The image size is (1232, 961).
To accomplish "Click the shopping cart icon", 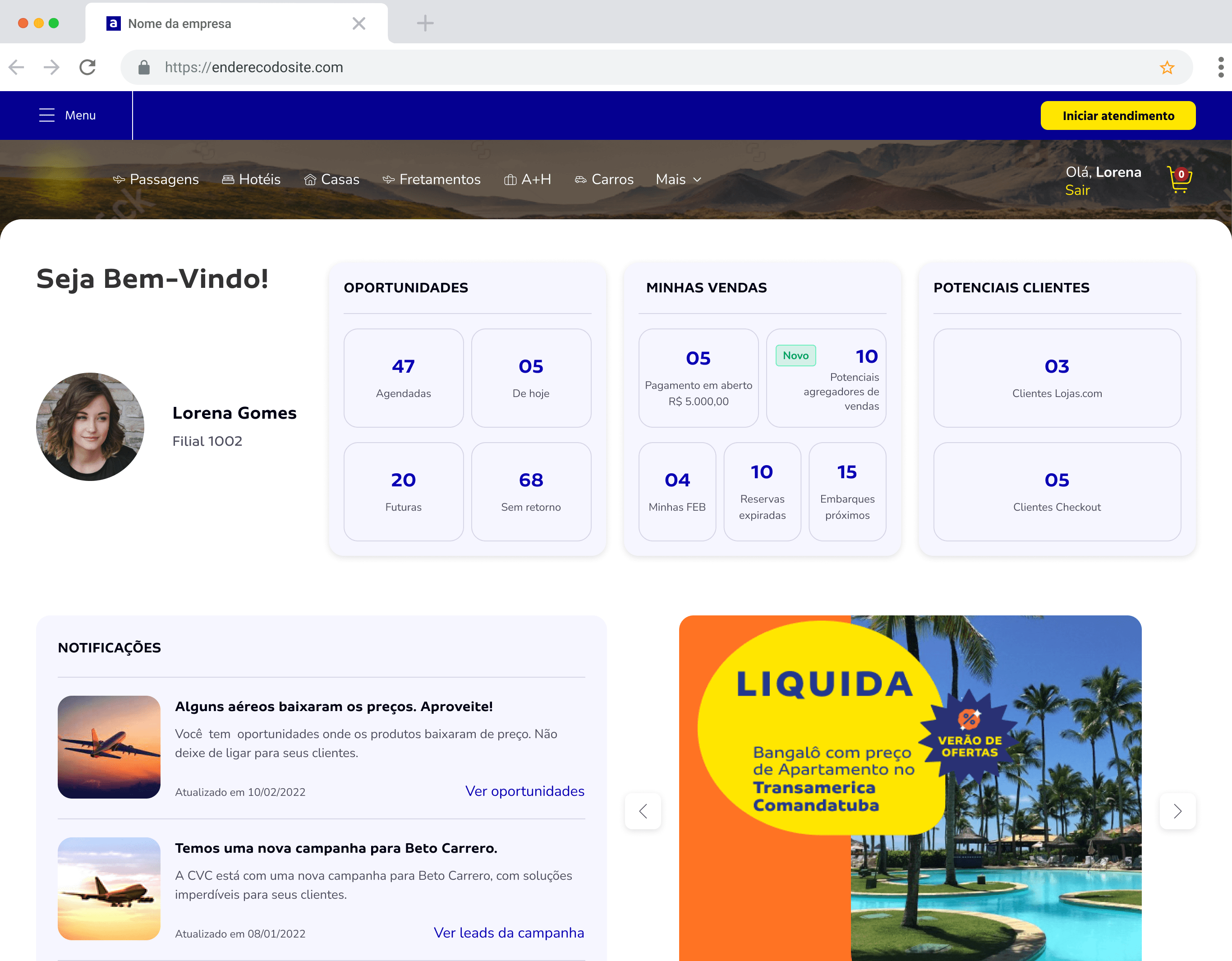I will [1178, 180].
